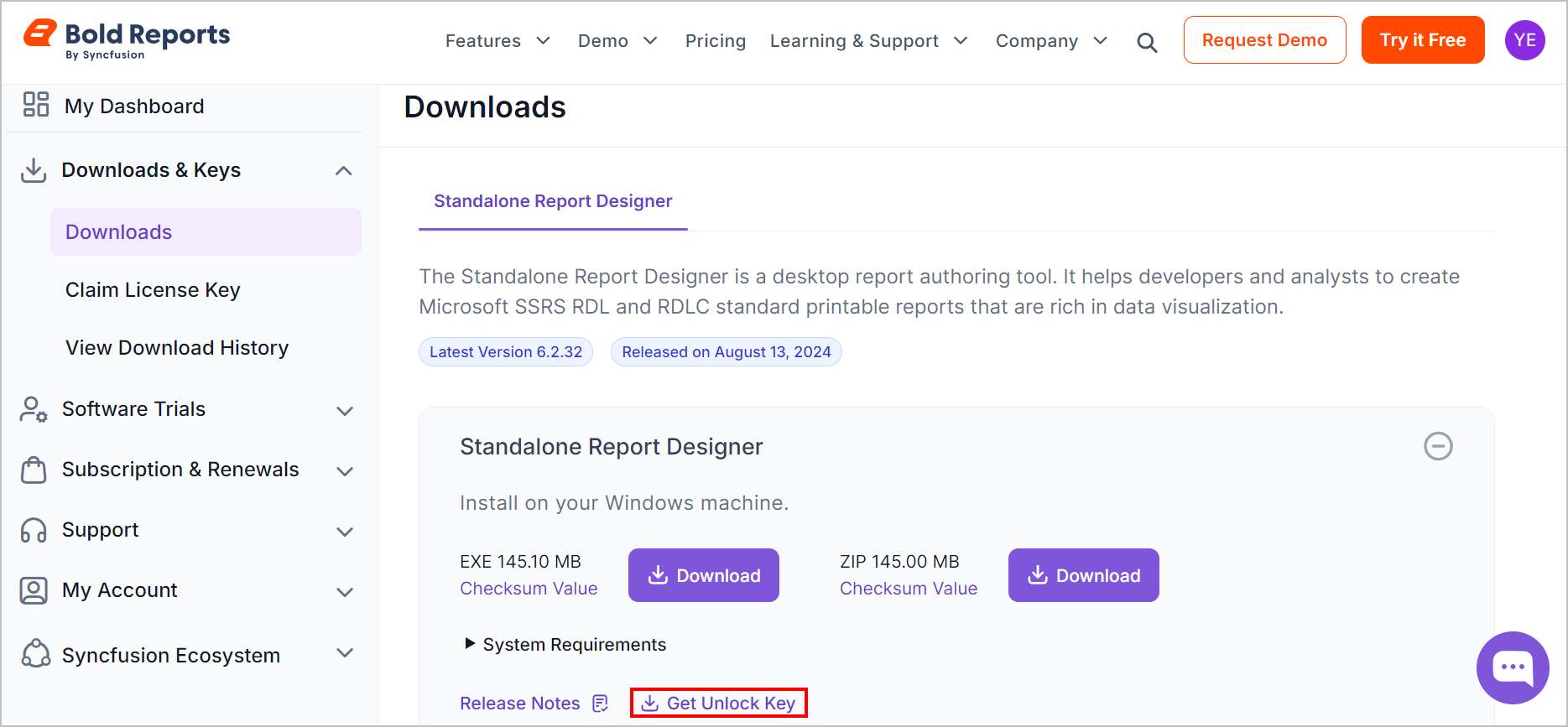Download the ZIP 145.00 MB package

point(1084,575)
